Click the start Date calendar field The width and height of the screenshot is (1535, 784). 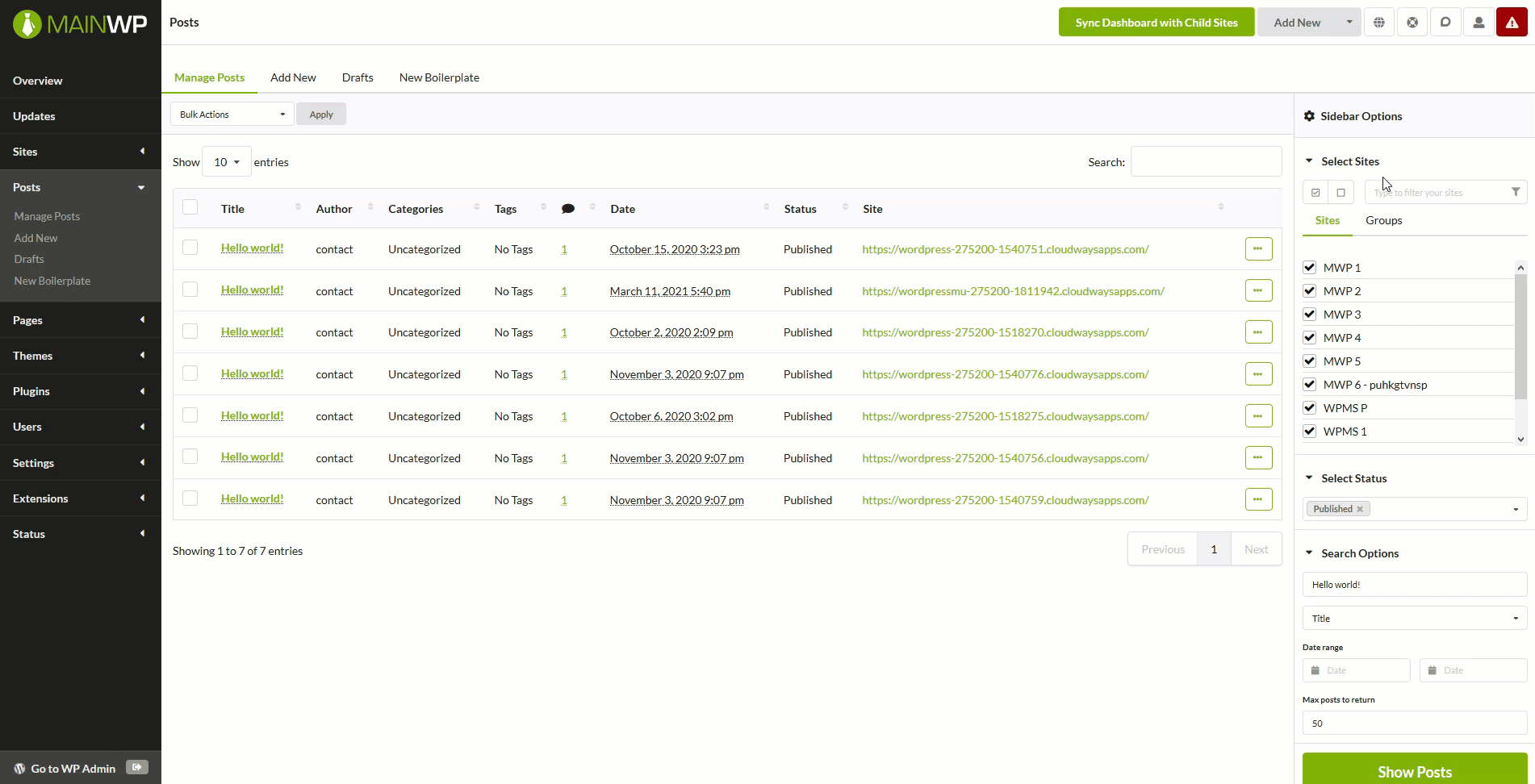click(x=1356, y=670)
